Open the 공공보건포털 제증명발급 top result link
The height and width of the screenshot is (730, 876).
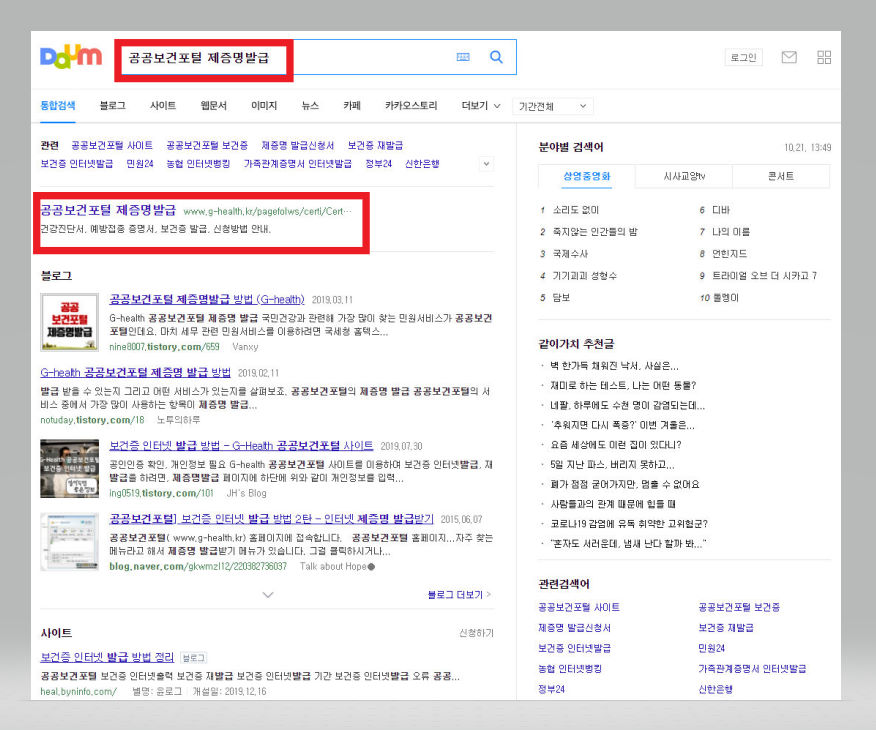(108, 210)
